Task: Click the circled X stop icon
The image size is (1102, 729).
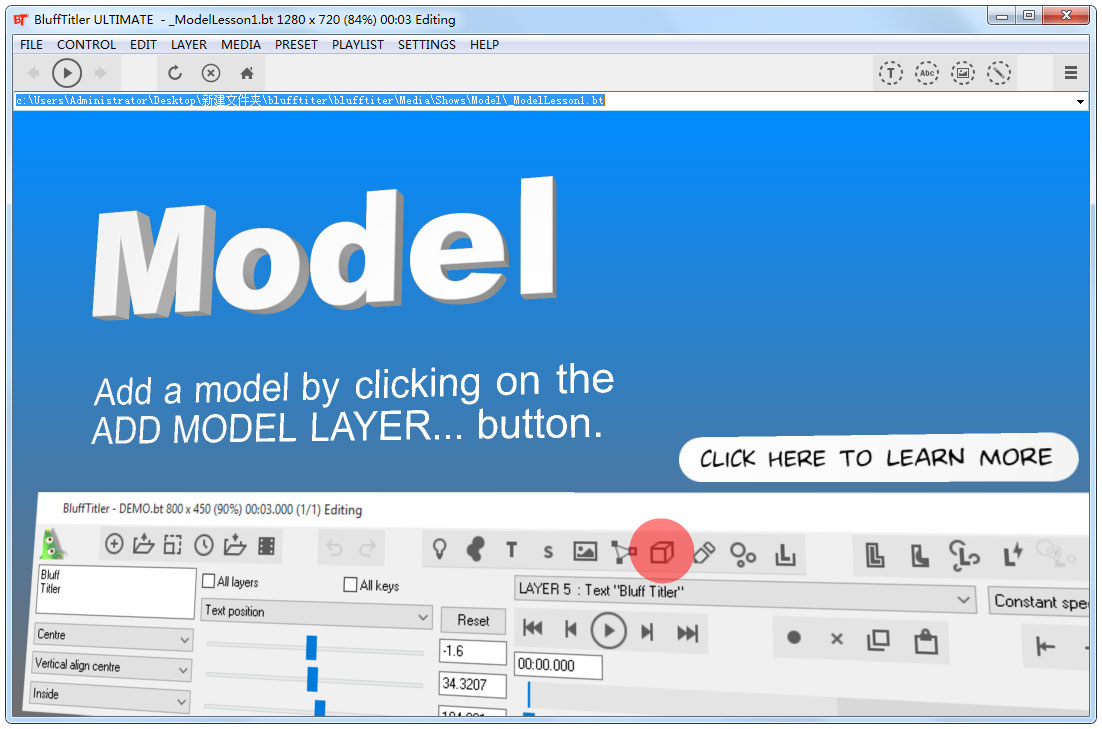Action: (x=211, y=73)
